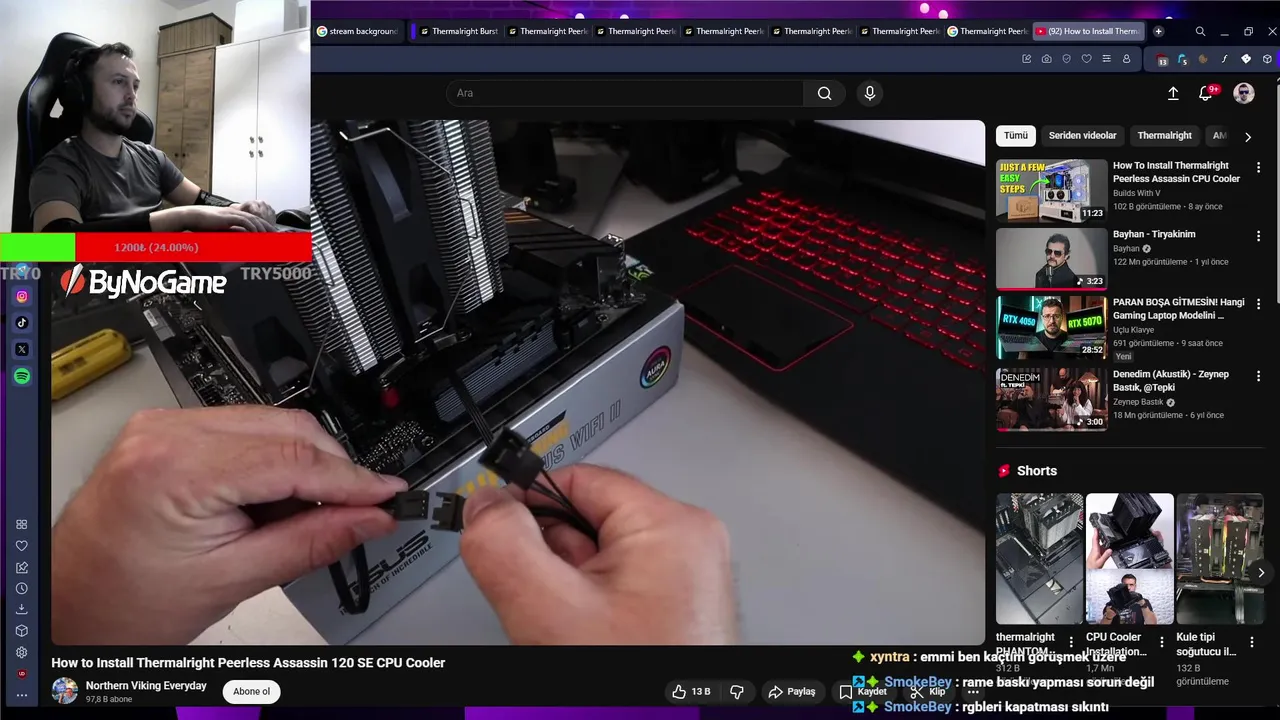The image size is (1280, 720).
Task: Open the Denedim Akustik video thumbnail
Action: click(1051, 399)
